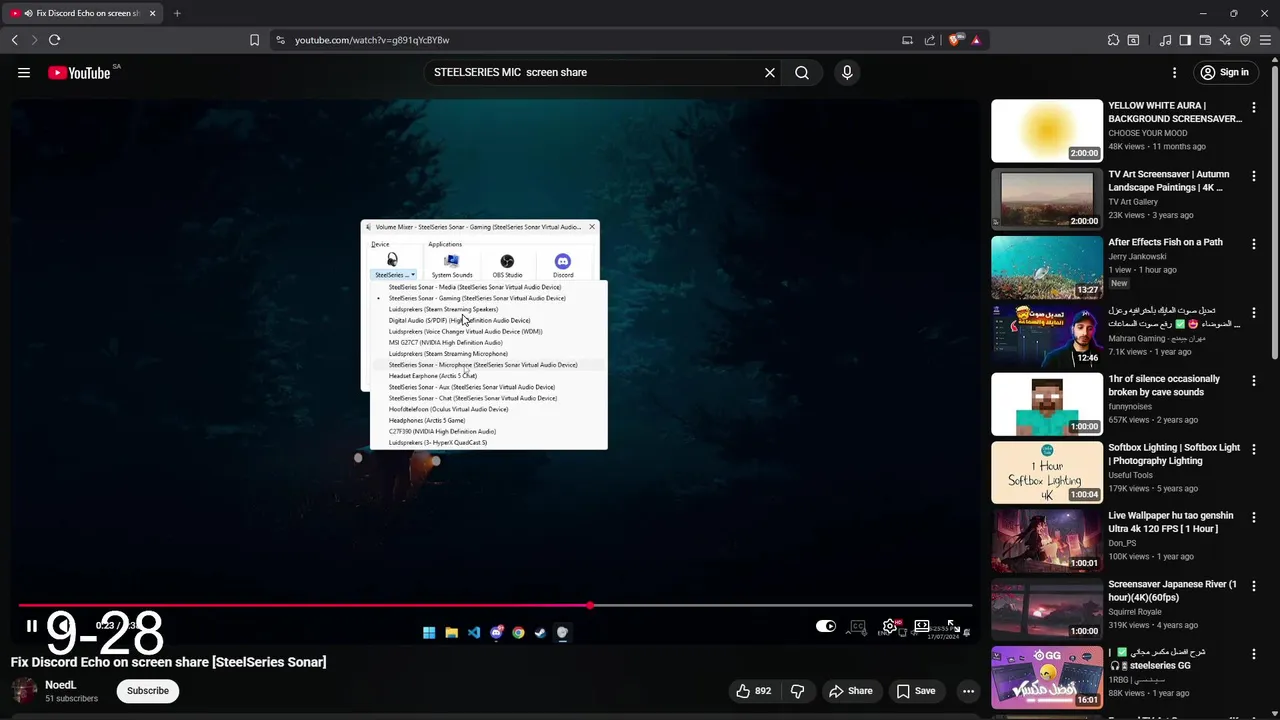Viewport: 1280px width, 720px height.
Task: Dislike this video
Action: [x=797, y=691]
